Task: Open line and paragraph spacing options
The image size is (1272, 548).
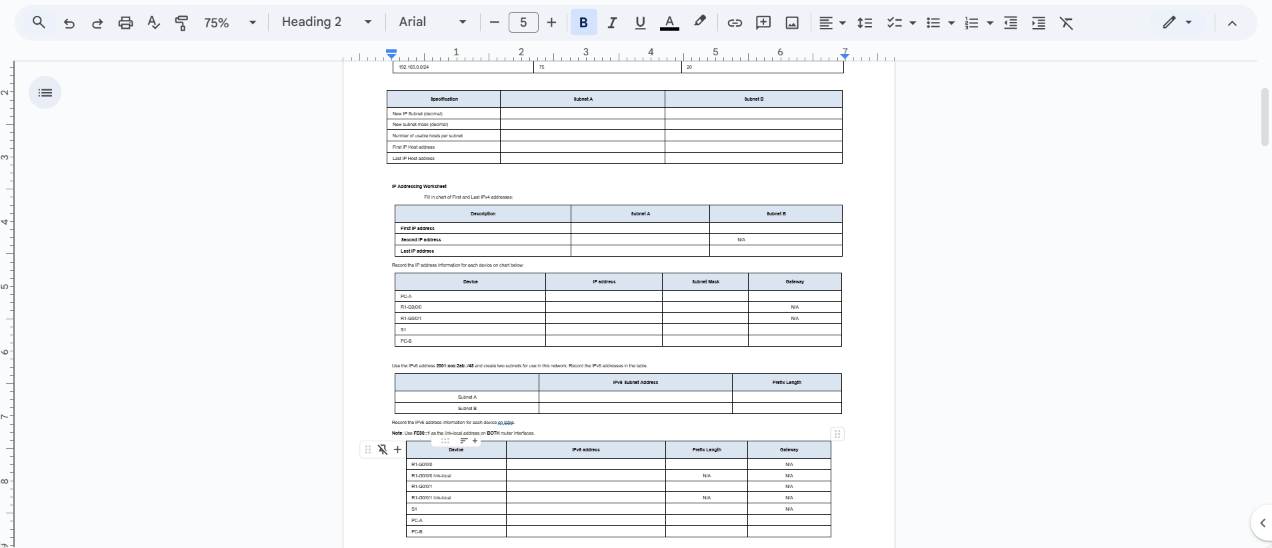Action: pyautogui.click(x=866, y=22)
